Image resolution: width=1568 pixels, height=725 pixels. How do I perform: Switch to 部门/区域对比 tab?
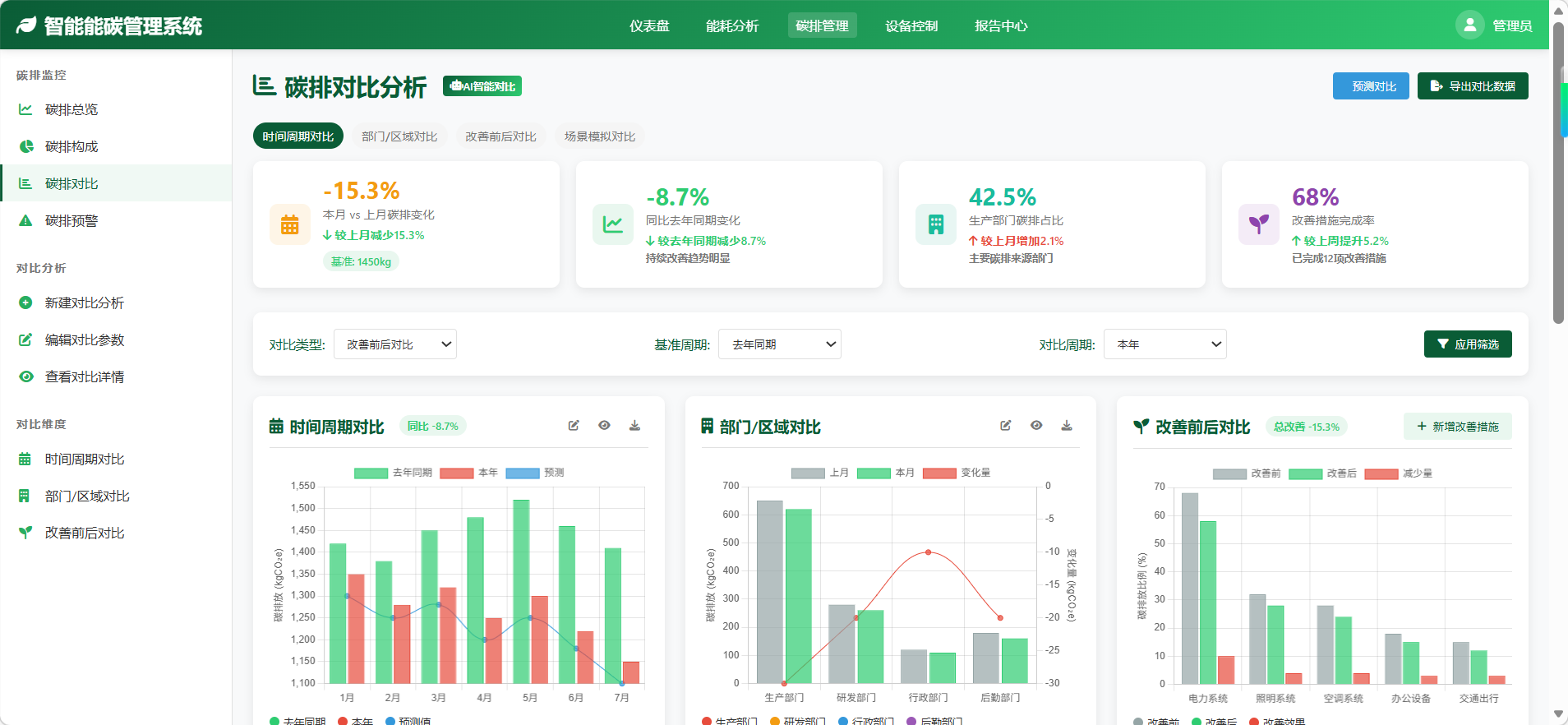[399, 136]
